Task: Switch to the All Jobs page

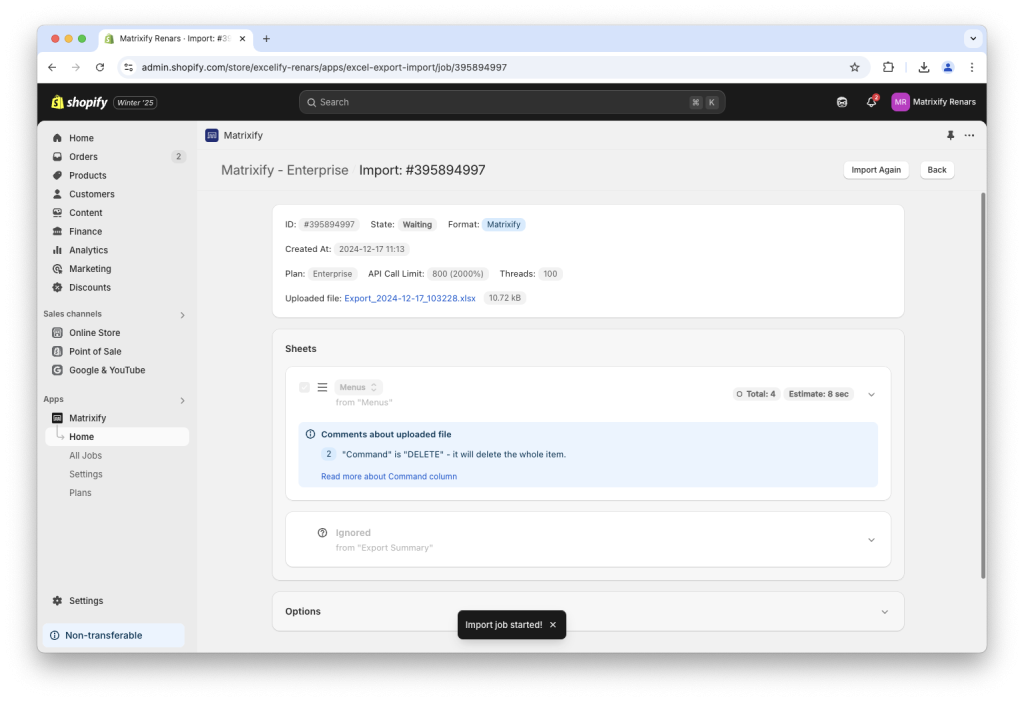Action: coord(86,455)
